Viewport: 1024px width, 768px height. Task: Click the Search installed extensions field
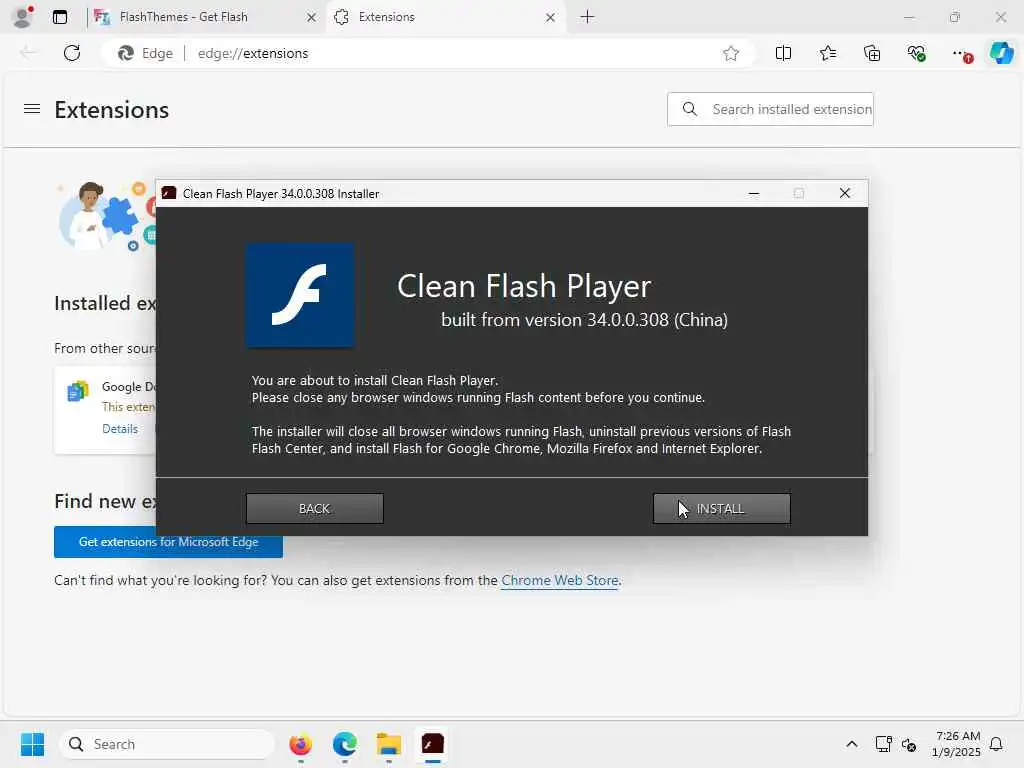pyautogui.click(x=770, y=109)
